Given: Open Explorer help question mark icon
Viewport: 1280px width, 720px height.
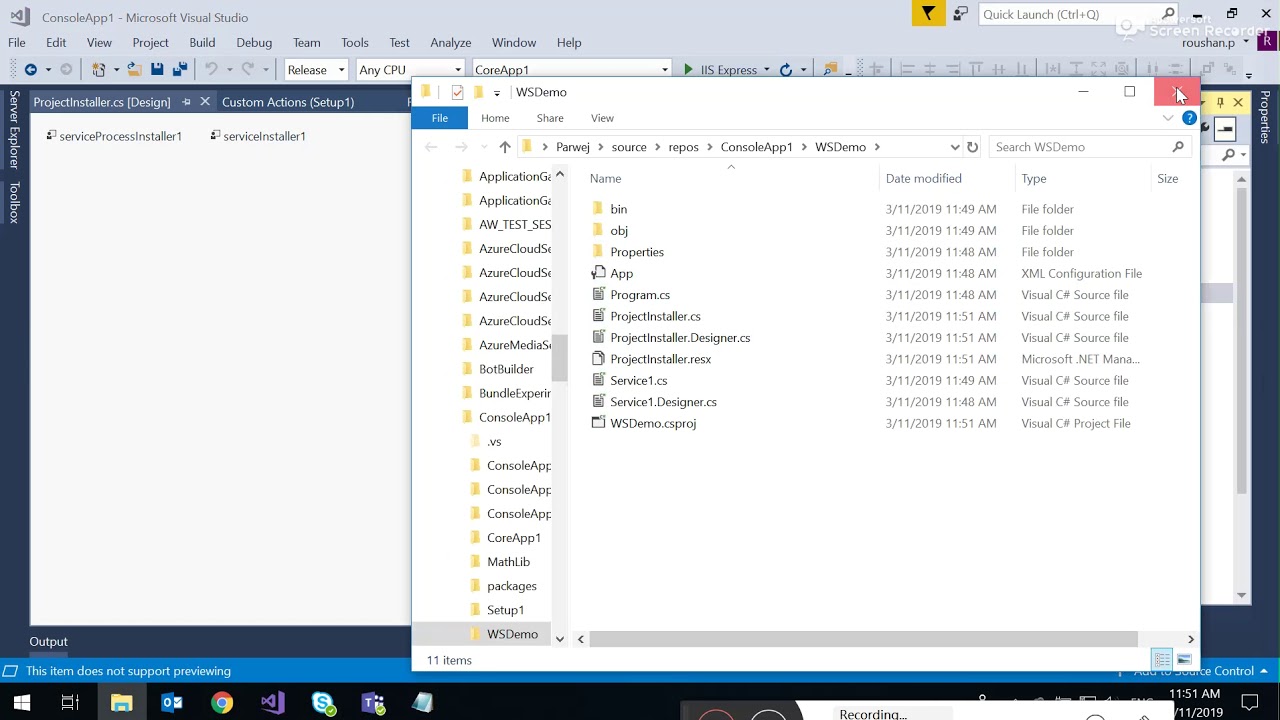Looking at the screenshot, I should 1189,118.
